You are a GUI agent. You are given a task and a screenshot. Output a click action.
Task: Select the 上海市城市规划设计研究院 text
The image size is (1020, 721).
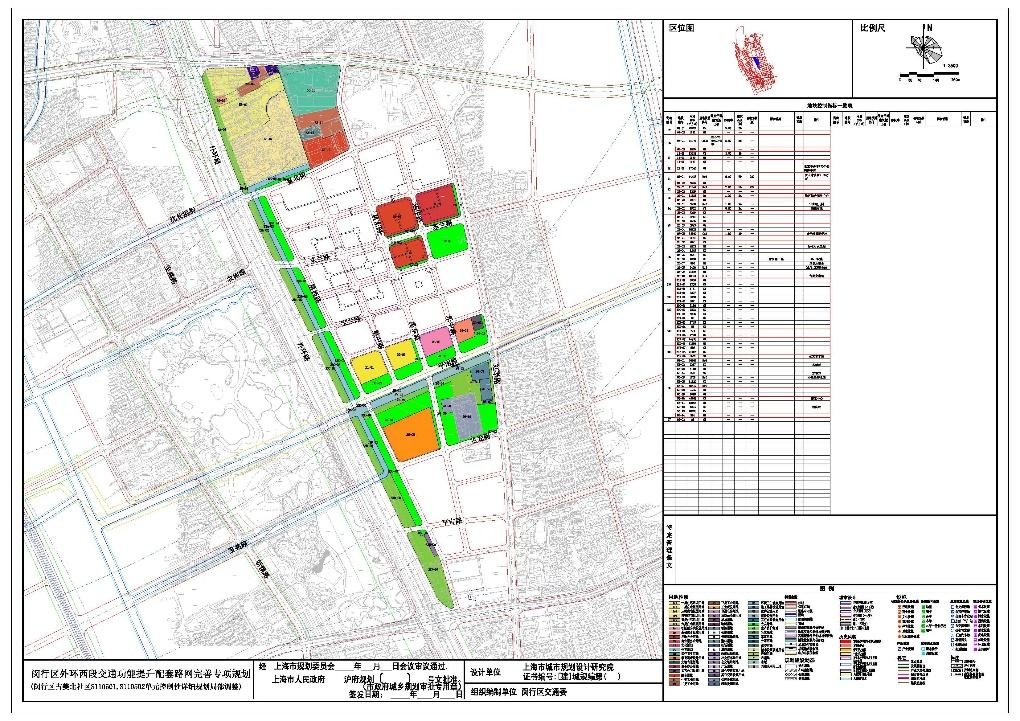568,668
